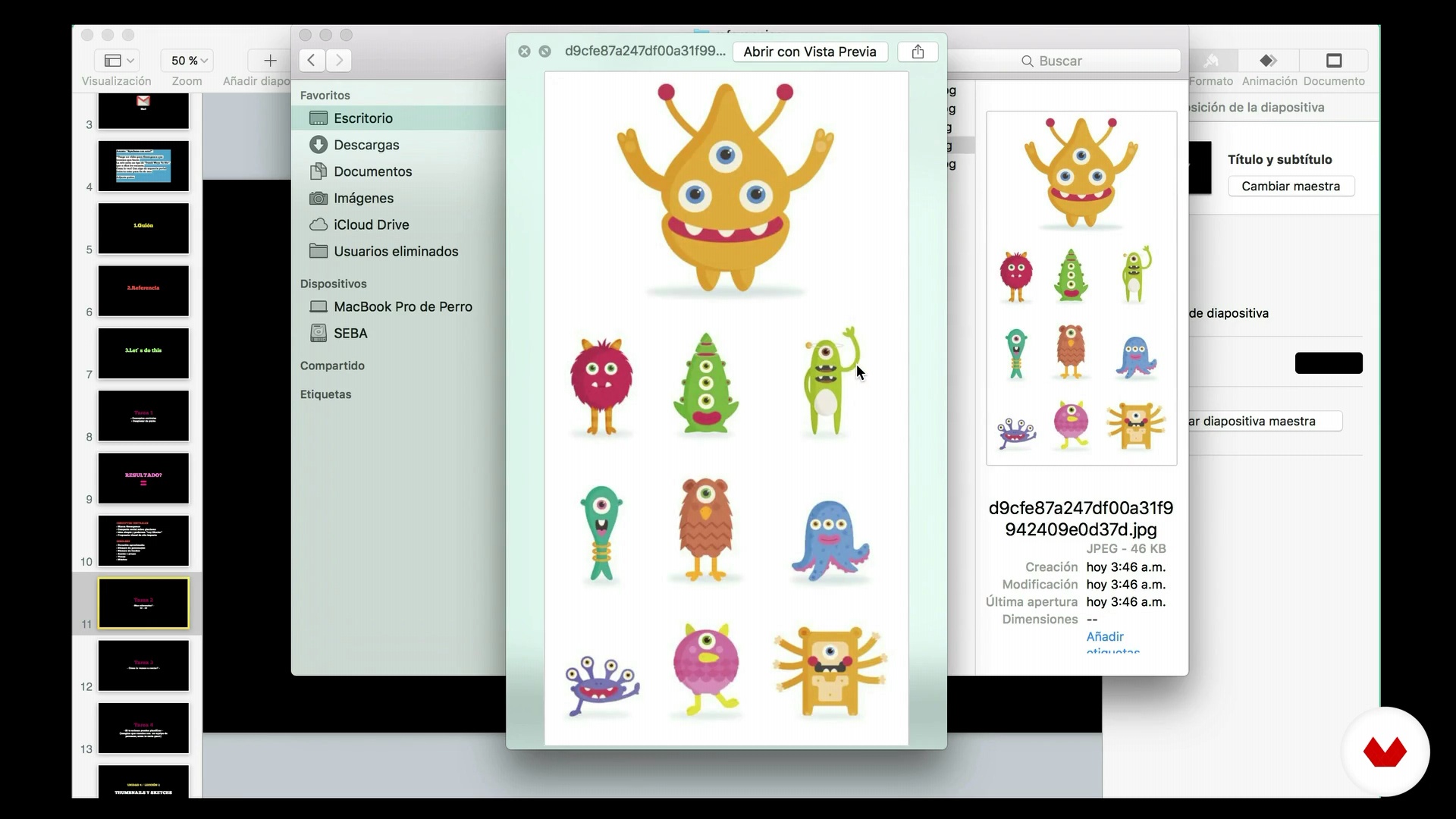Select slide 12 thumbnail
Image resolution: width=1456 pixels, height=819 pixels.
click(143, 666)
